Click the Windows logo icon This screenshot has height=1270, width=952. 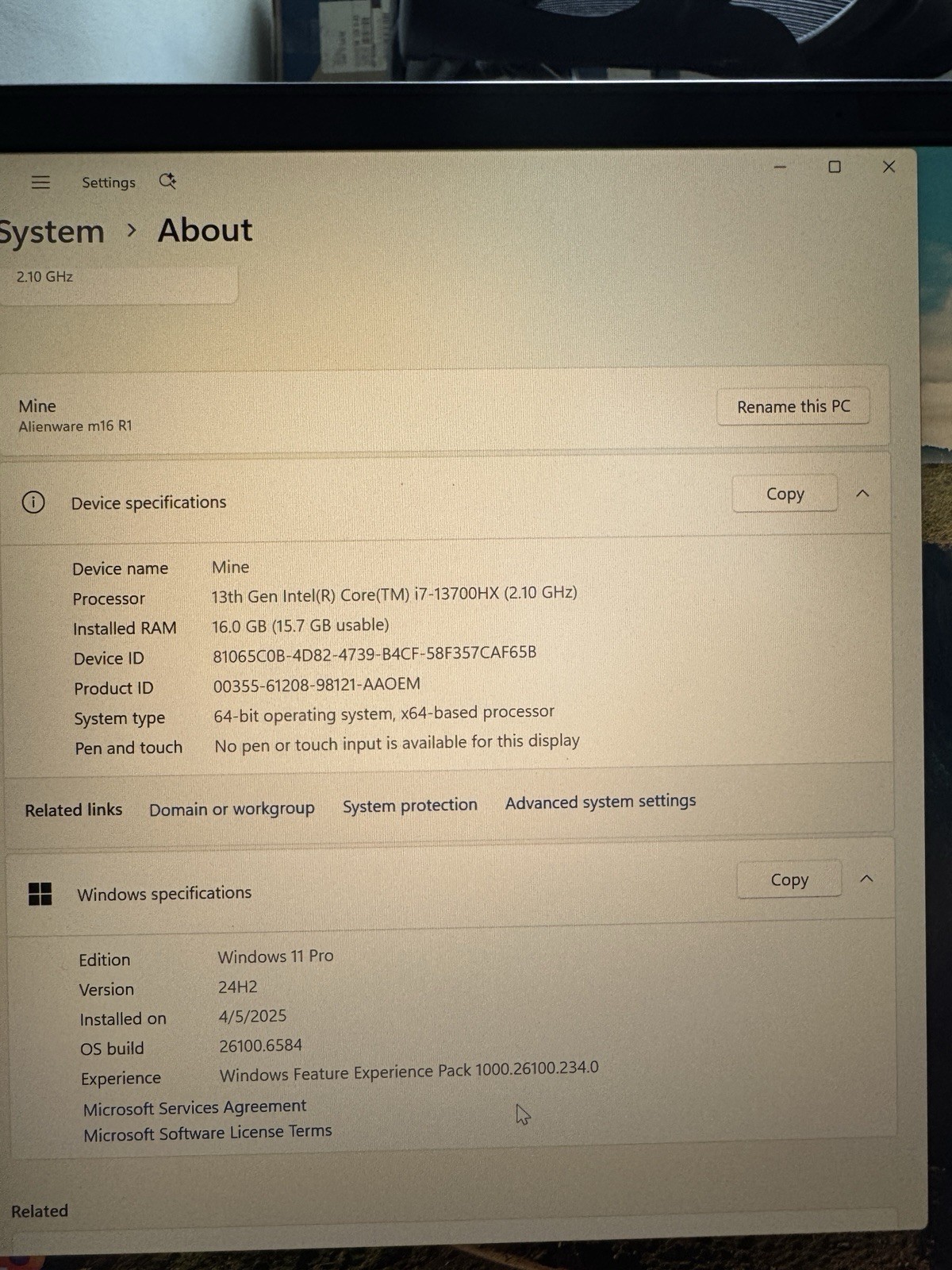(x=40, y=894)
